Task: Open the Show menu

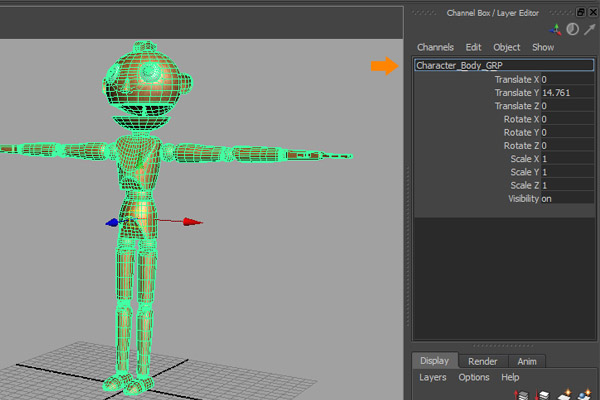Action: tap(543, 47)
